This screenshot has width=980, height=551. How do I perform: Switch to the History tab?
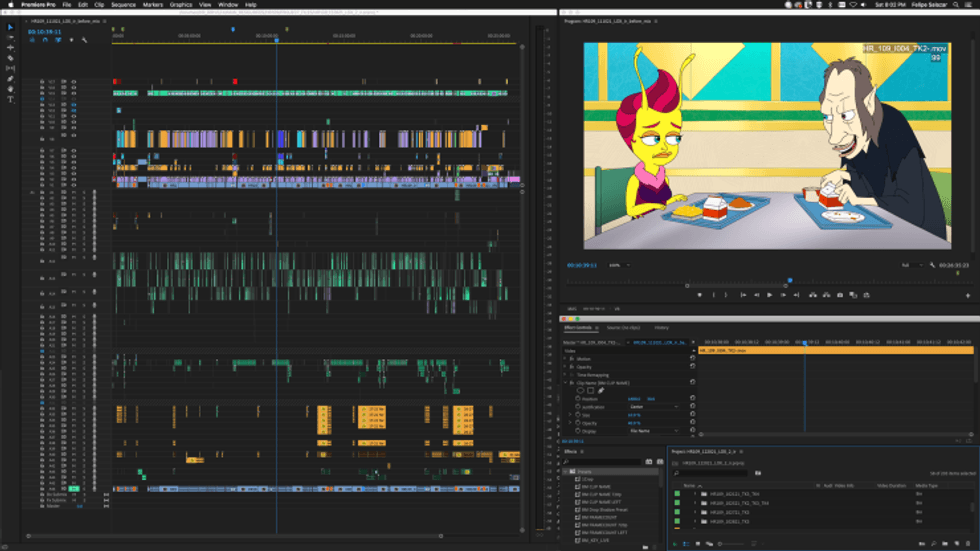661,327
